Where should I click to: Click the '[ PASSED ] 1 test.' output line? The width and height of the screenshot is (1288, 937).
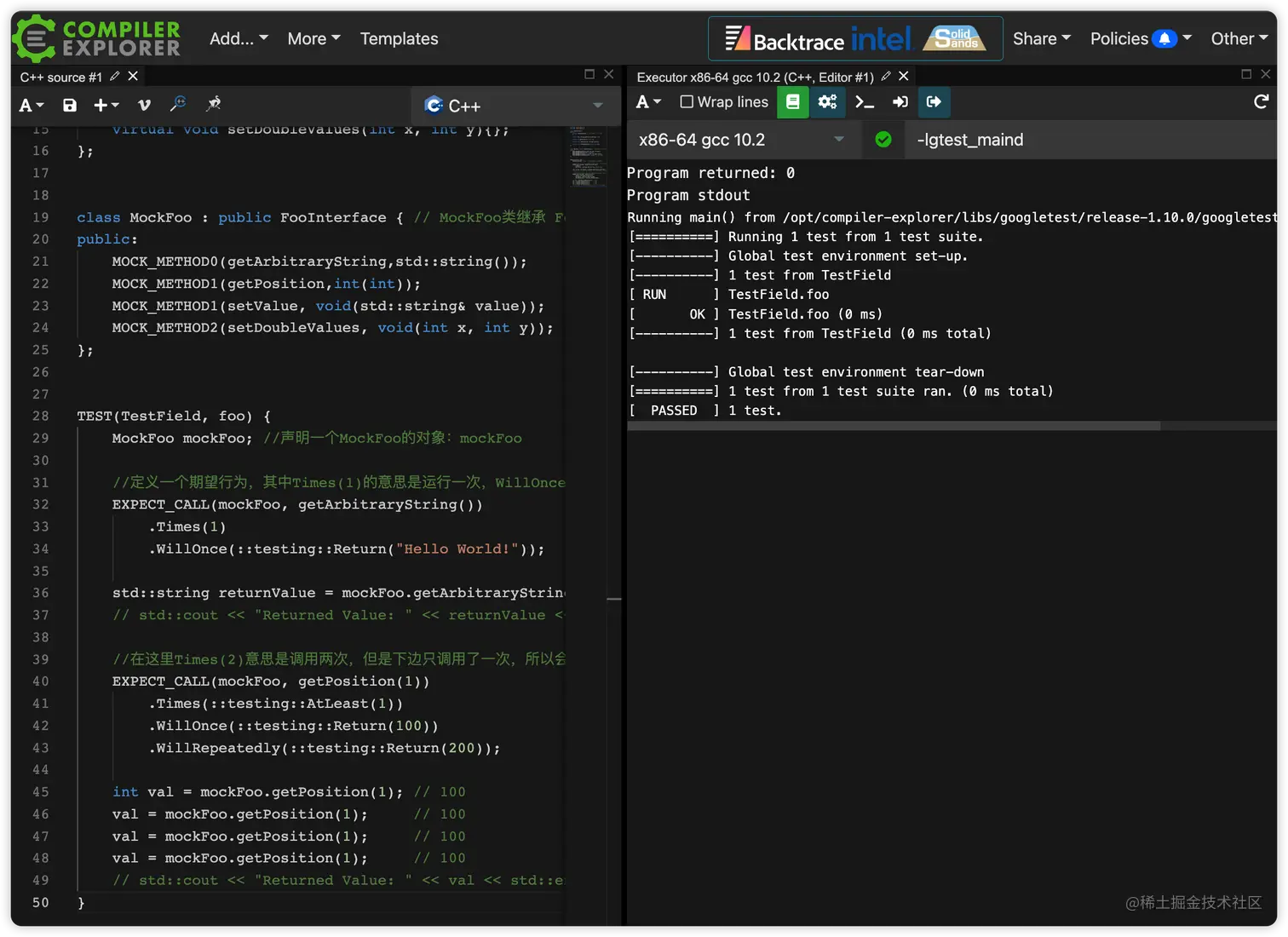pyautogui.click(x=704, y=411)
